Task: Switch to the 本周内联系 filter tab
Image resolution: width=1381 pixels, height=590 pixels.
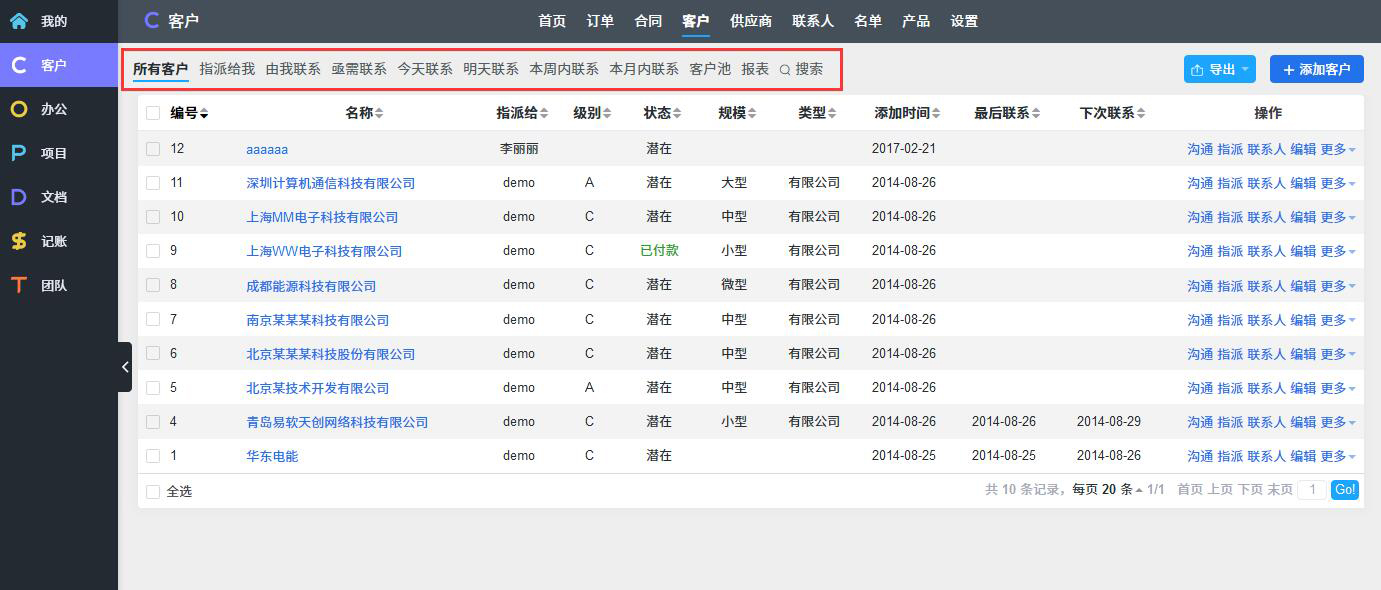Action: (x=564, y=69)
